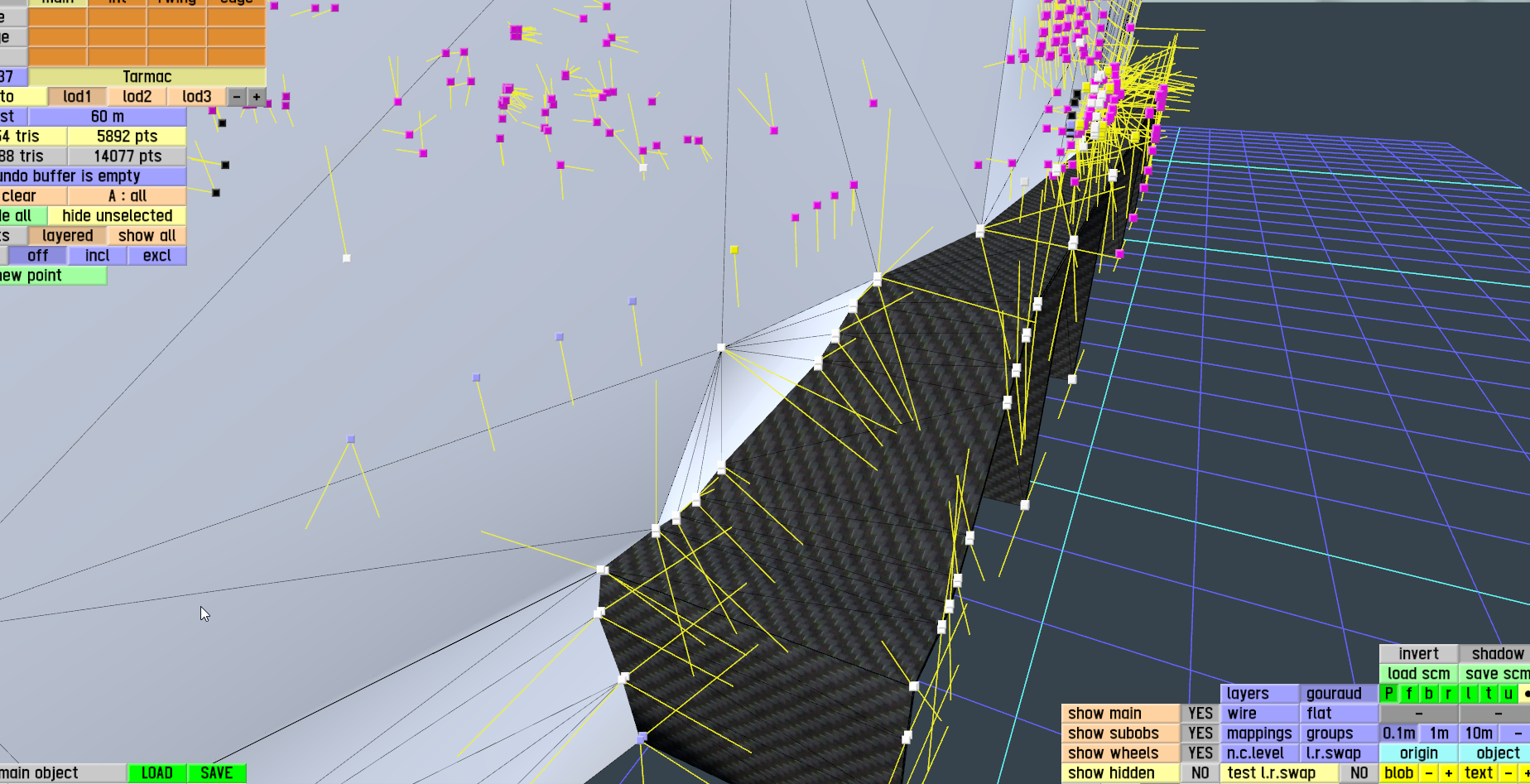Toggle the b (back) view button
The image size is (1530, 784).
(x=1429, y=694)
